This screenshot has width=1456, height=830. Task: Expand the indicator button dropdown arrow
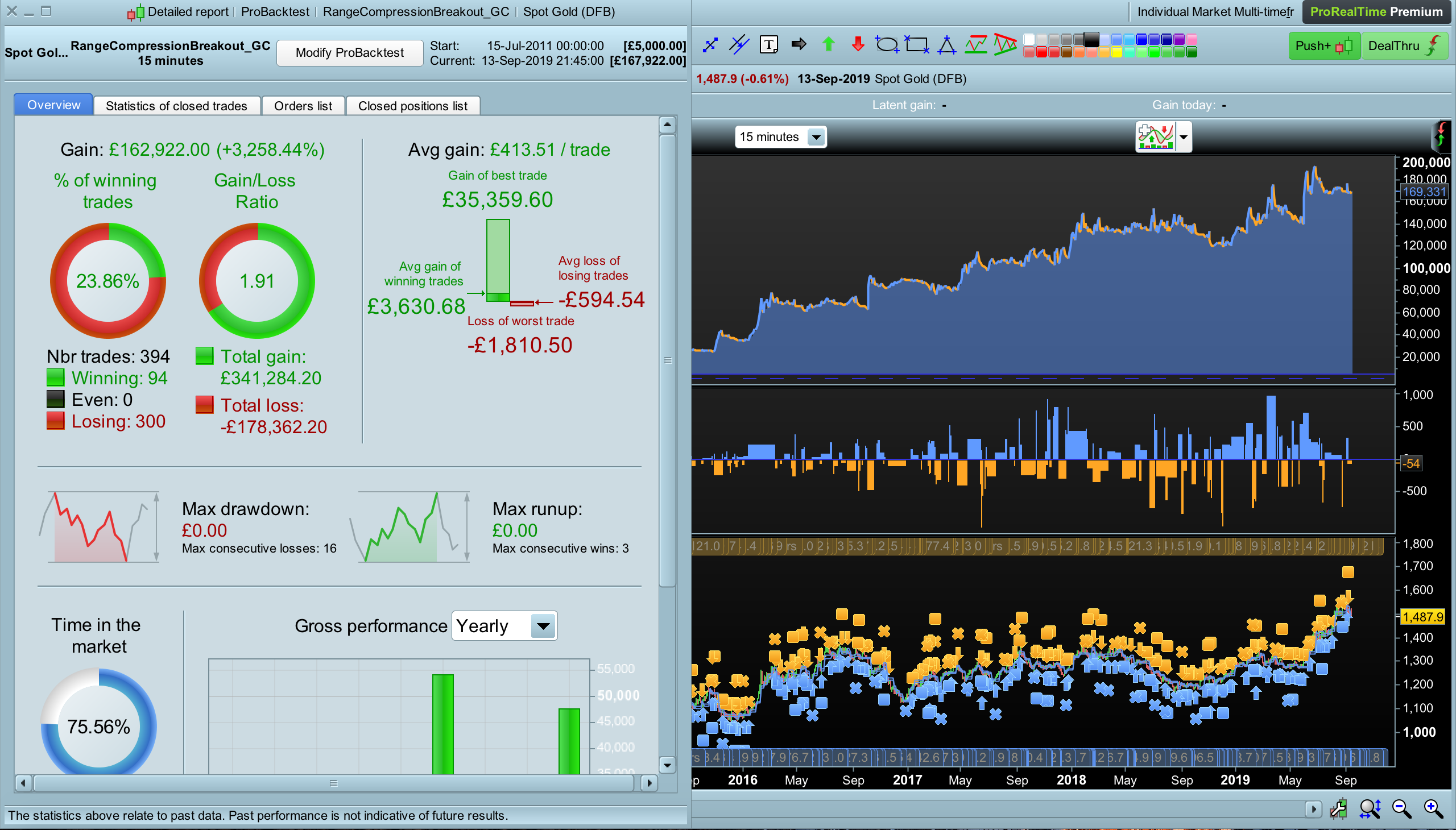1184,137
